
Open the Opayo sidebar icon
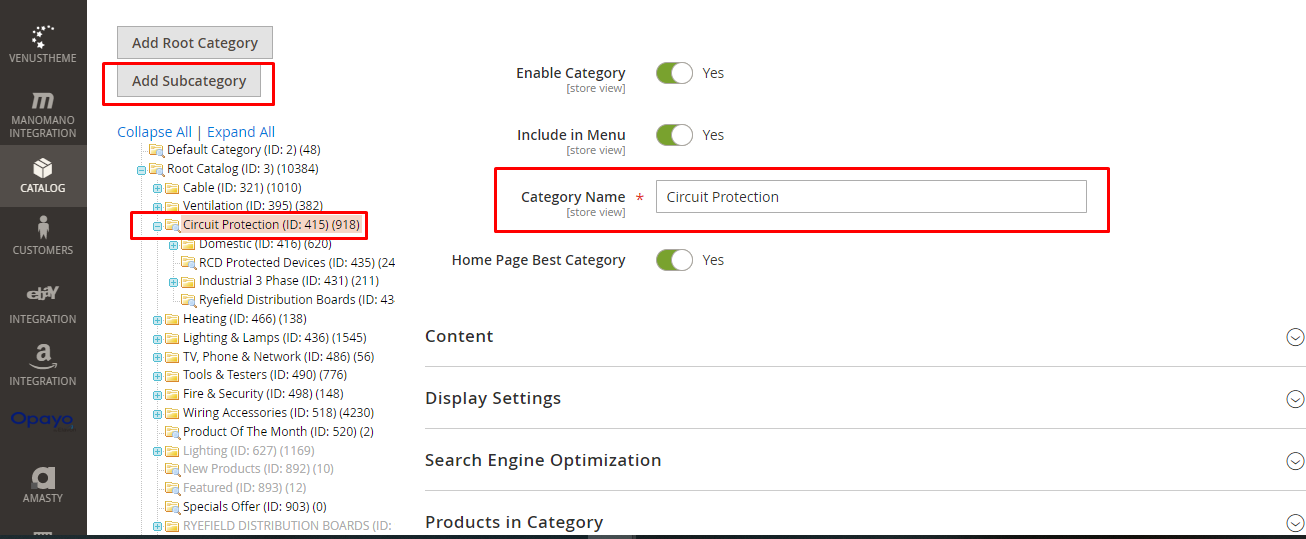pyautogui.click(x=43, y=420)
